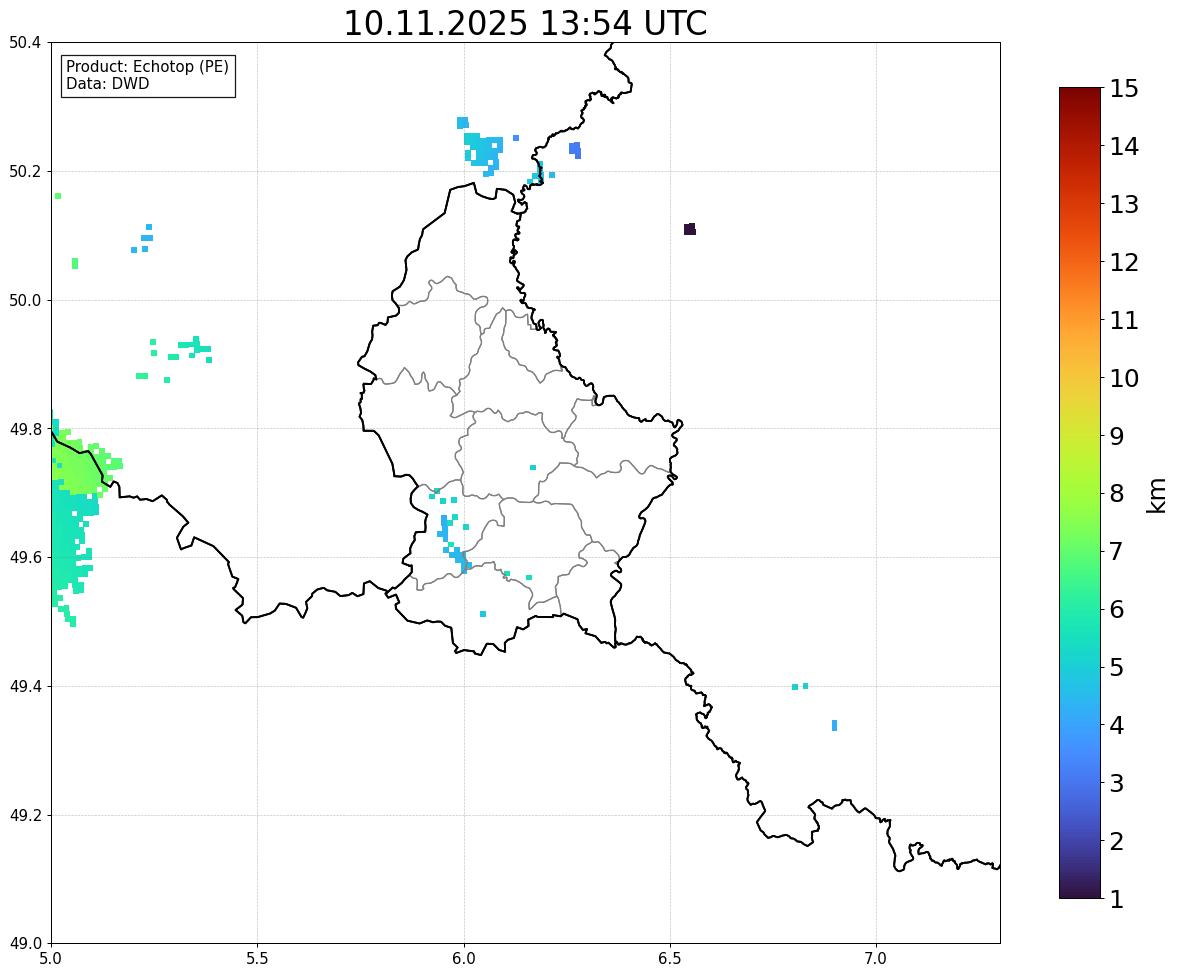This screenshot has width=1178, height=976.
Task: Click the colorbar tick label 3
Action: pos(1117,783)
